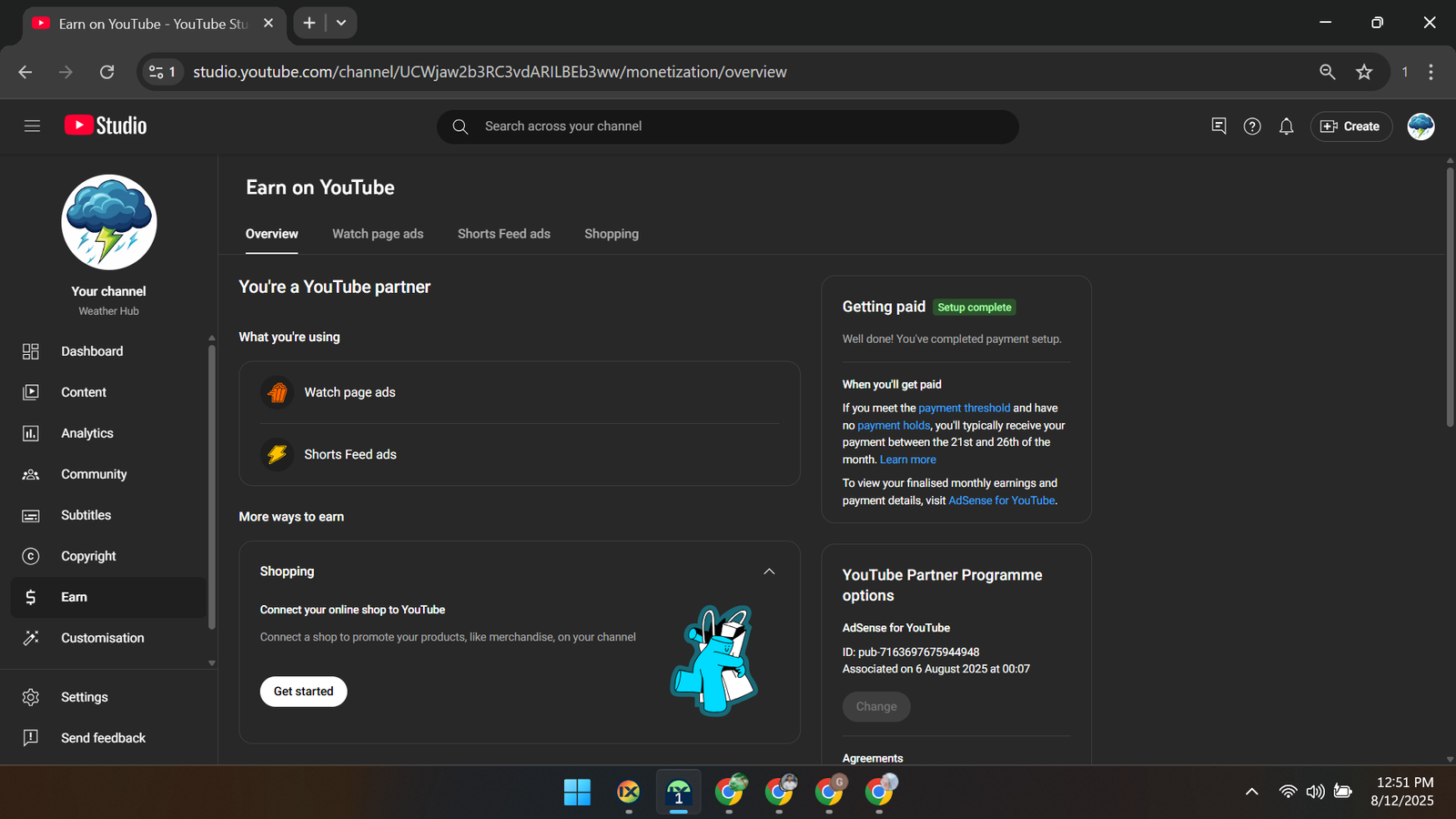
Task: Open the network Wi-Fi tray icon
Action: [x=1288, y=792]
